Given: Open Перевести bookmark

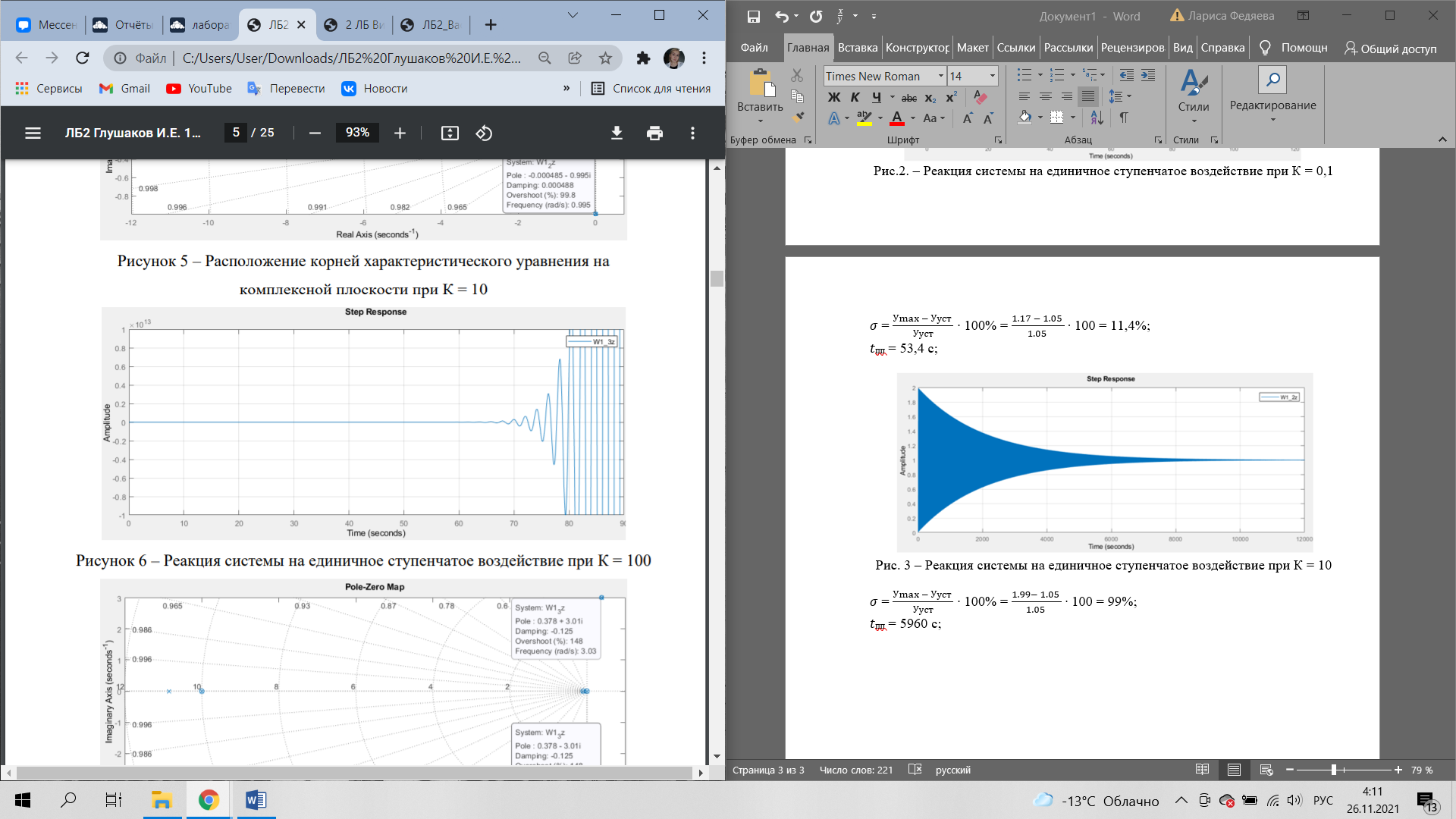Looking at the screenshot, I should click(286, 89).
